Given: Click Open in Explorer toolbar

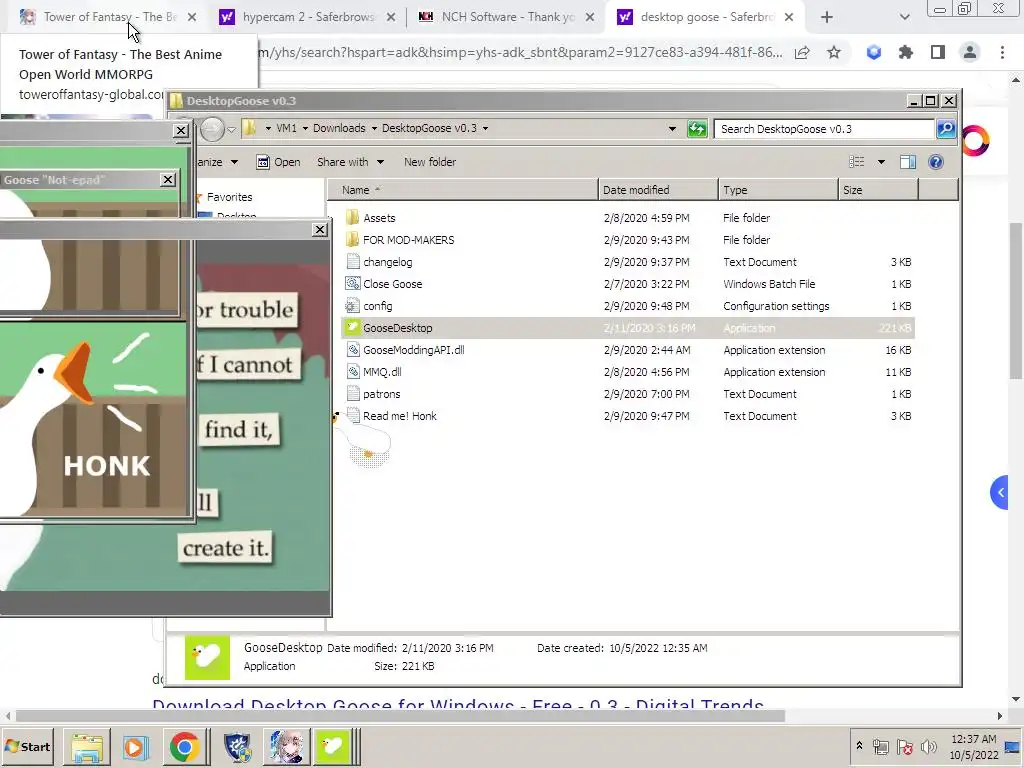Looking at the screenshot, I should click(x=278, y=162).
